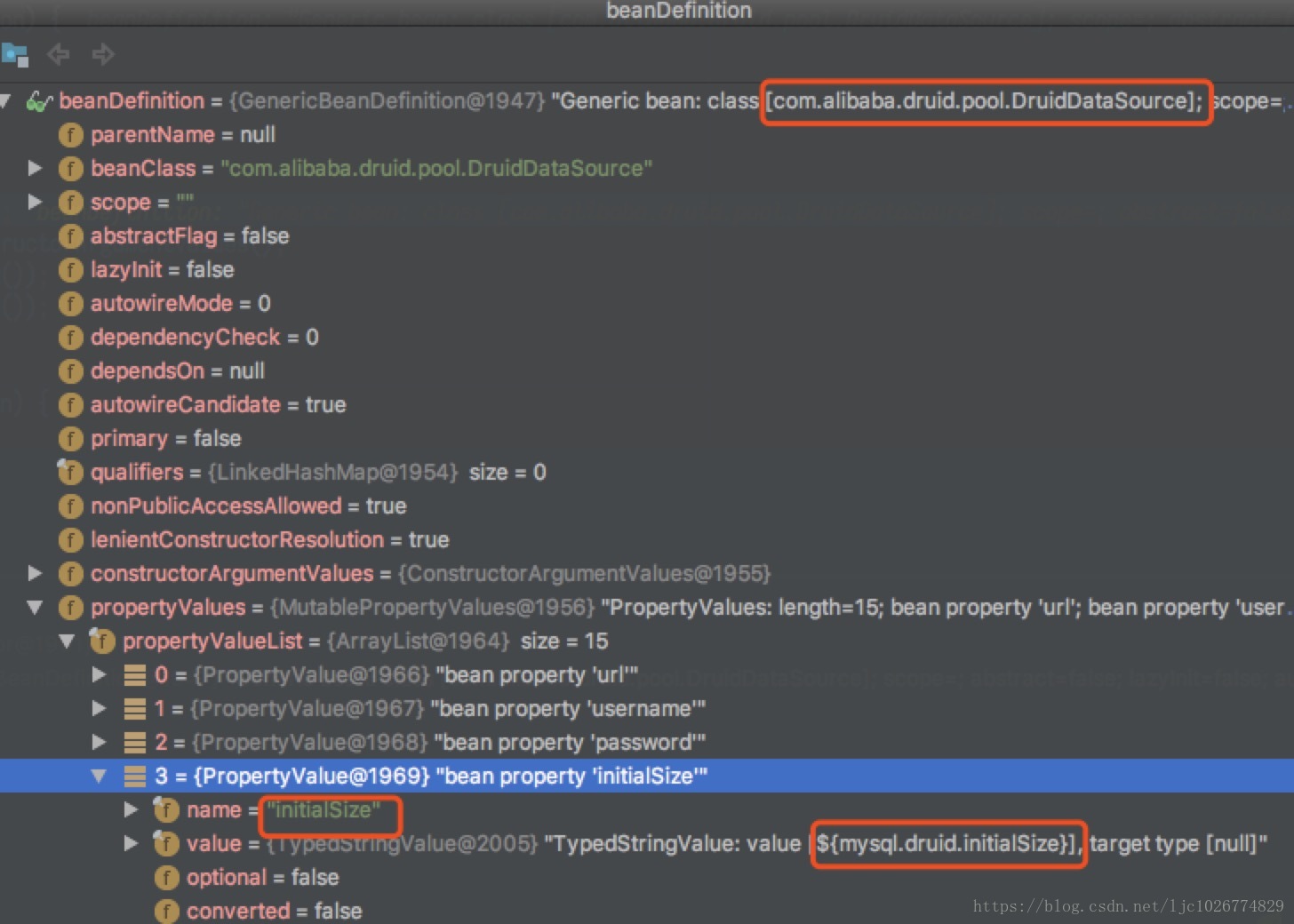1294x924 pixels.
Task: Select the row 'lazyInit = false'
Action: pos(647,270)
